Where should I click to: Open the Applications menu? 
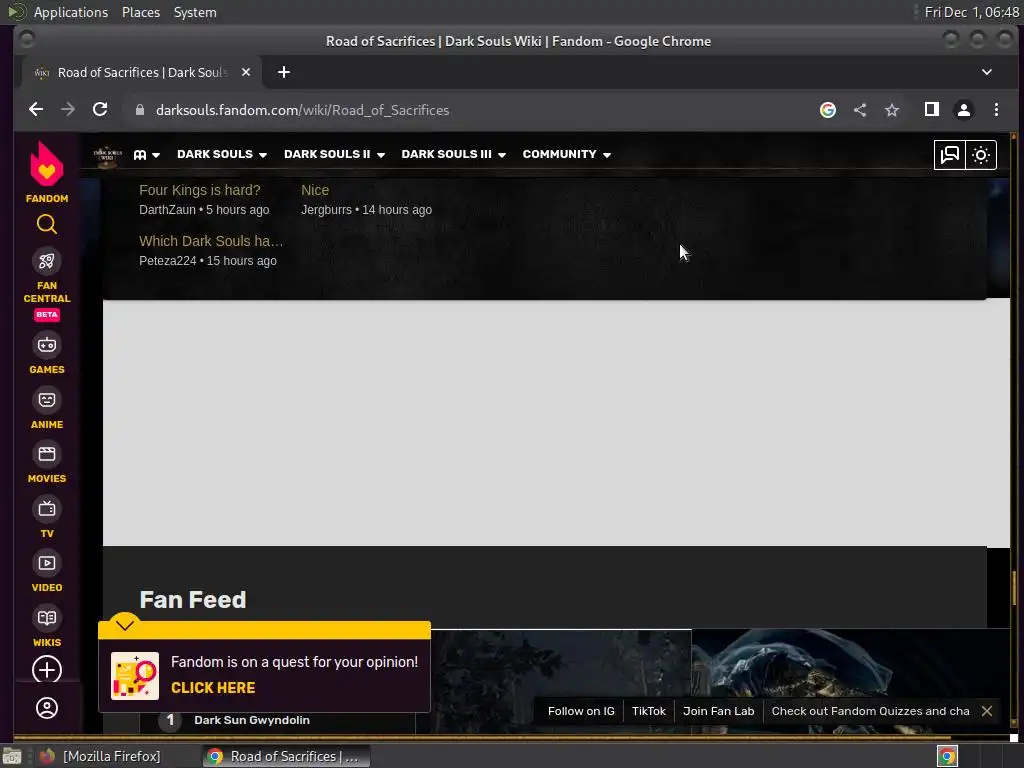(71, 12)
